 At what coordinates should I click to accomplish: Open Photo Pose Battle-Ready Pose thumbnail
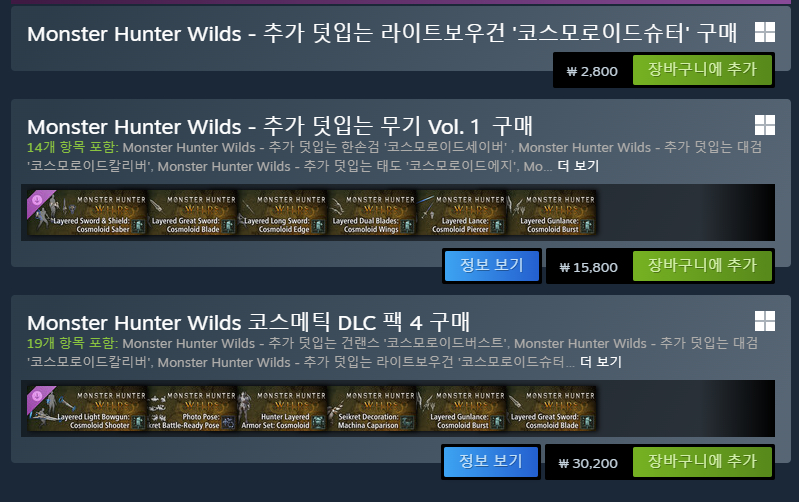tap(193, 408)
